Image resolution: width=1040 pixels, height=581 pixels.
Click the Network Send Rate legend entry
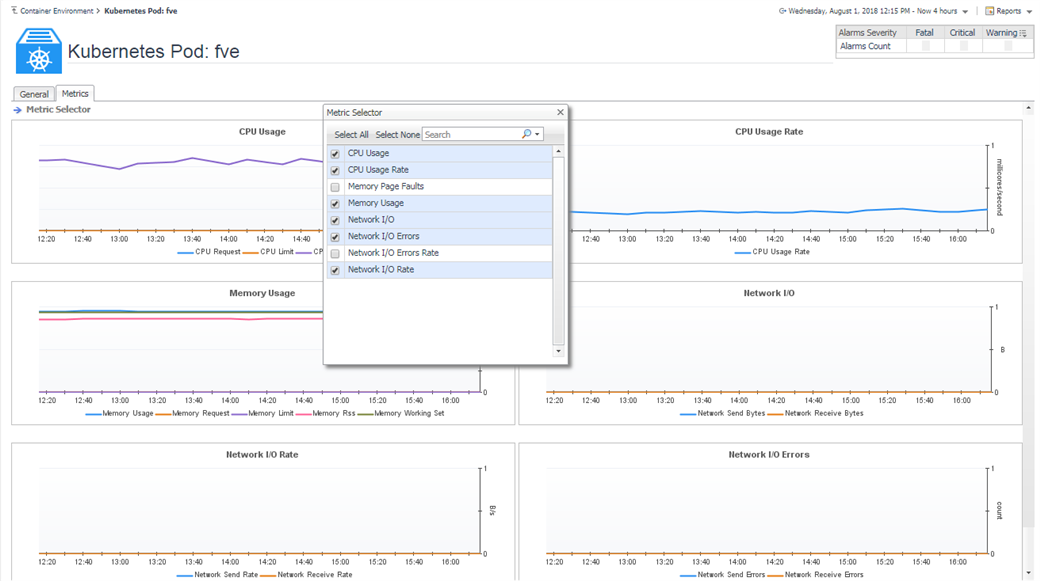218,575
